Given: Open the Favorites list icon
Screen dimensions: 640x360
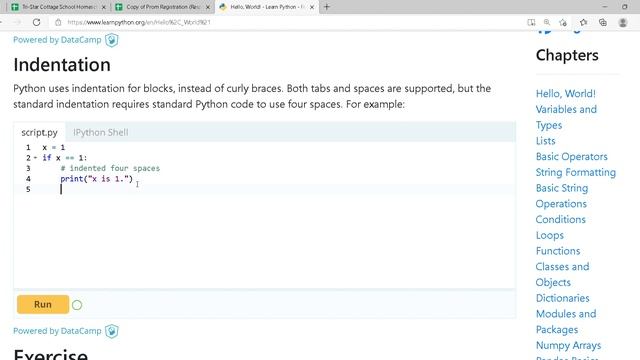Looking at the screenshot, I should click(x=583, y=22).
